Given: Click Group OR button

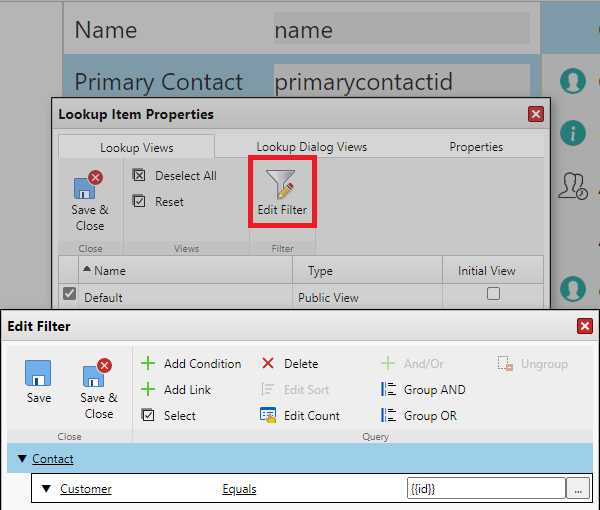Looking at the screenshot, I should coord(419,415).
